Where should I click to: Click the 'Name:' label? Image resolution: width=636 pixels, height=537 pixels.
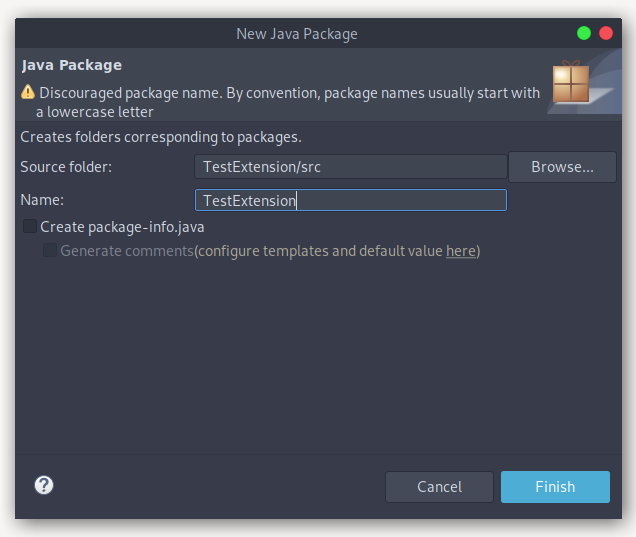(x=42, y=200)
